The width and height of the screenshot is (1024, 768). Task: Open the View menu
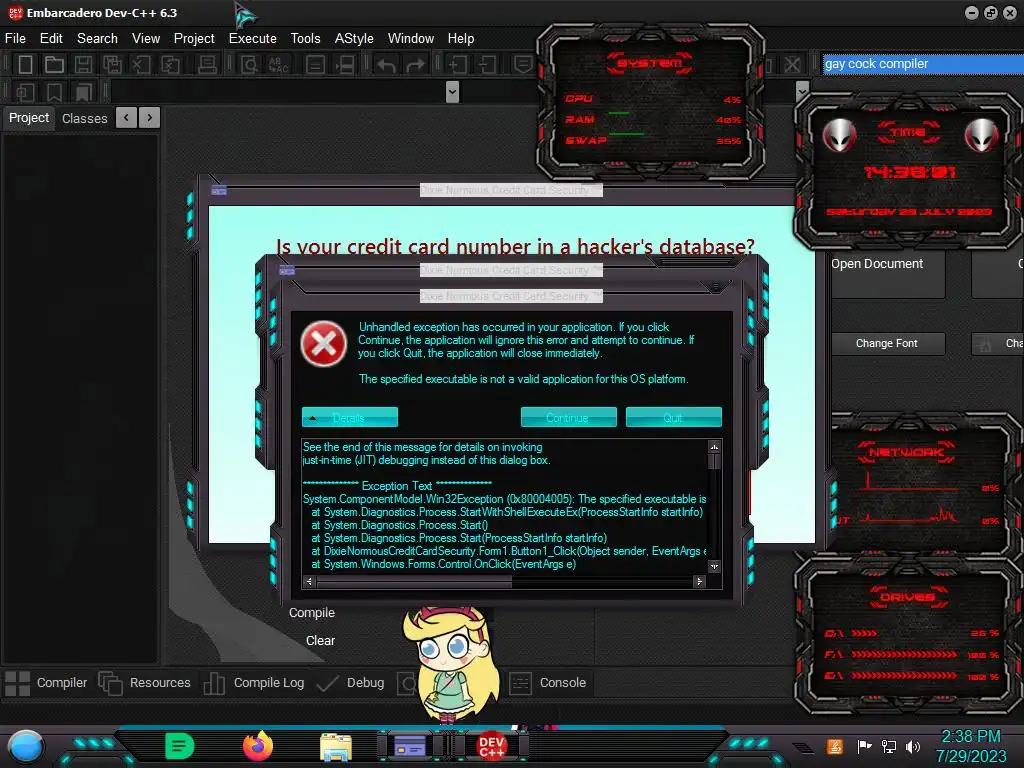click(x=146, y=39)
